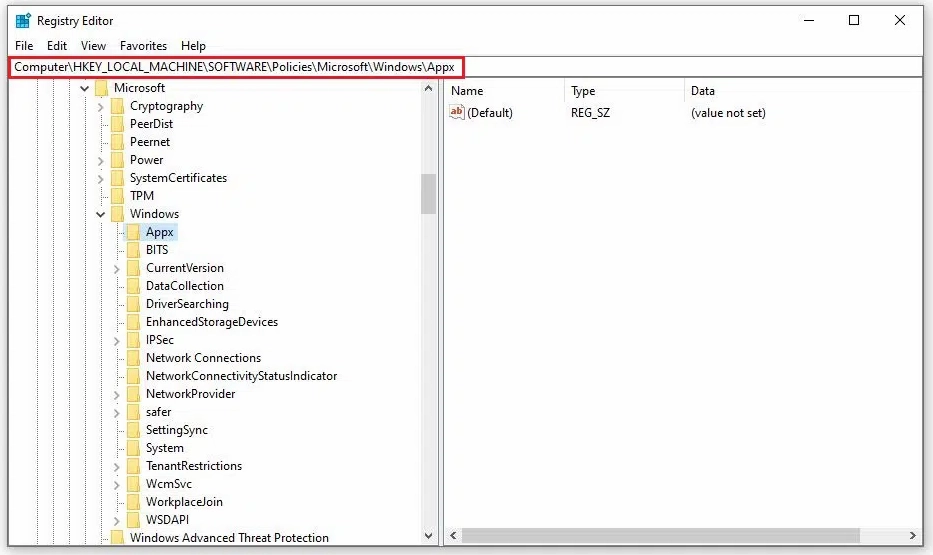Select the TPM folder icon

tap(118, 196)
